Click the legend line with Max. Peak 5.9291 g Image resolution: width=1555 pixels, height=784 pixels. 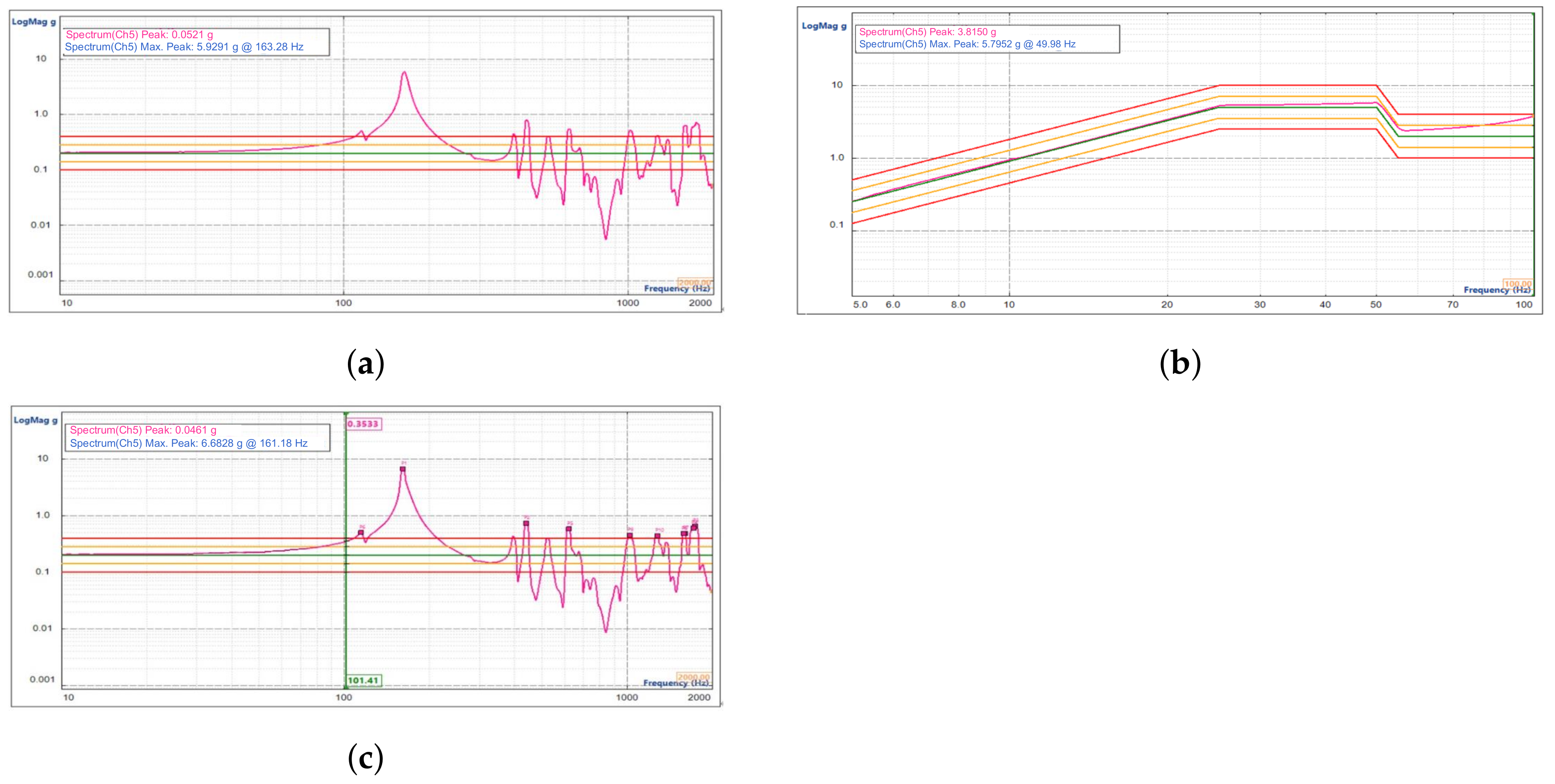pos(184,47)
